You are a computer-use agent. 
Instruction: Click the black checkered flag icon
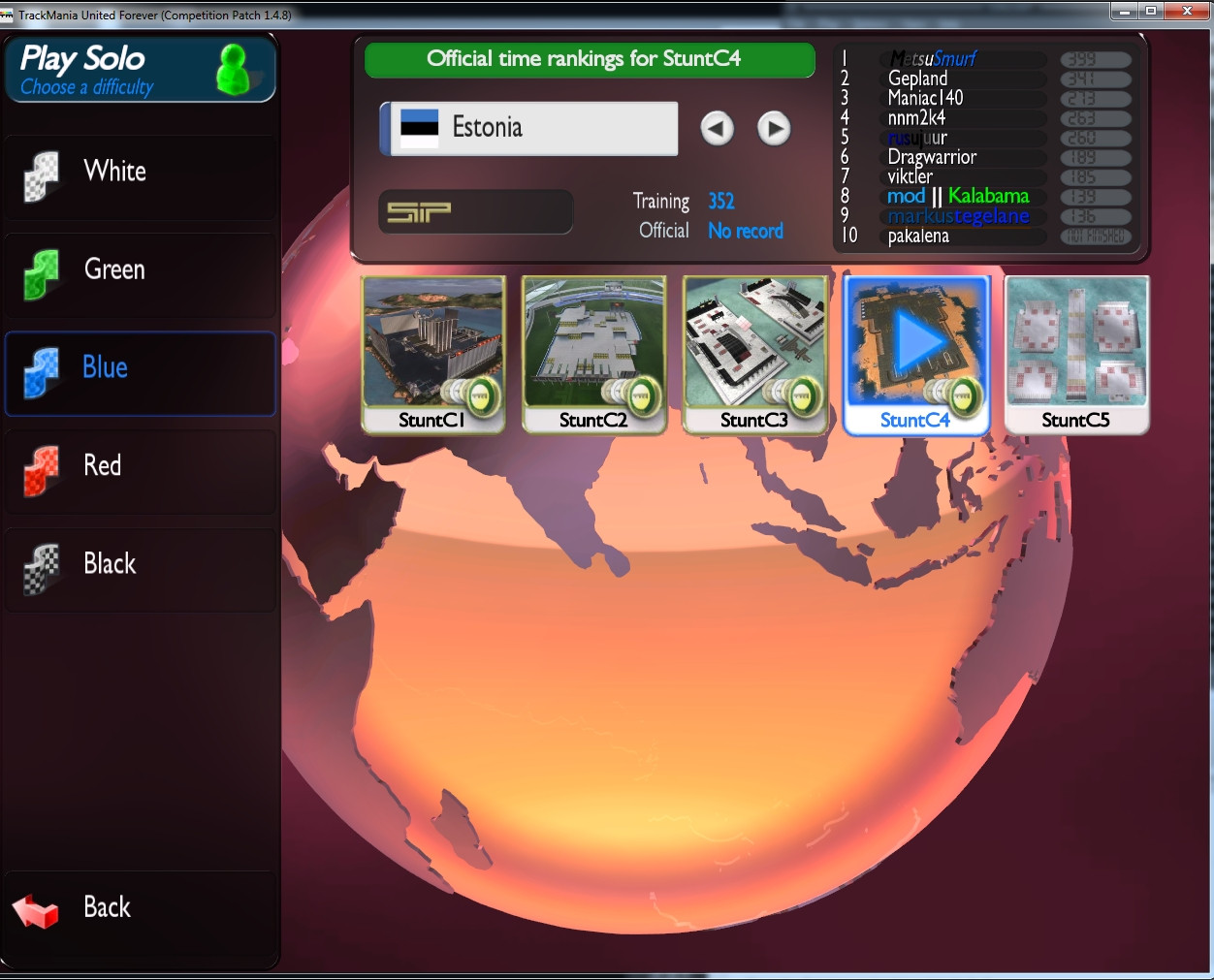[41, 569]
